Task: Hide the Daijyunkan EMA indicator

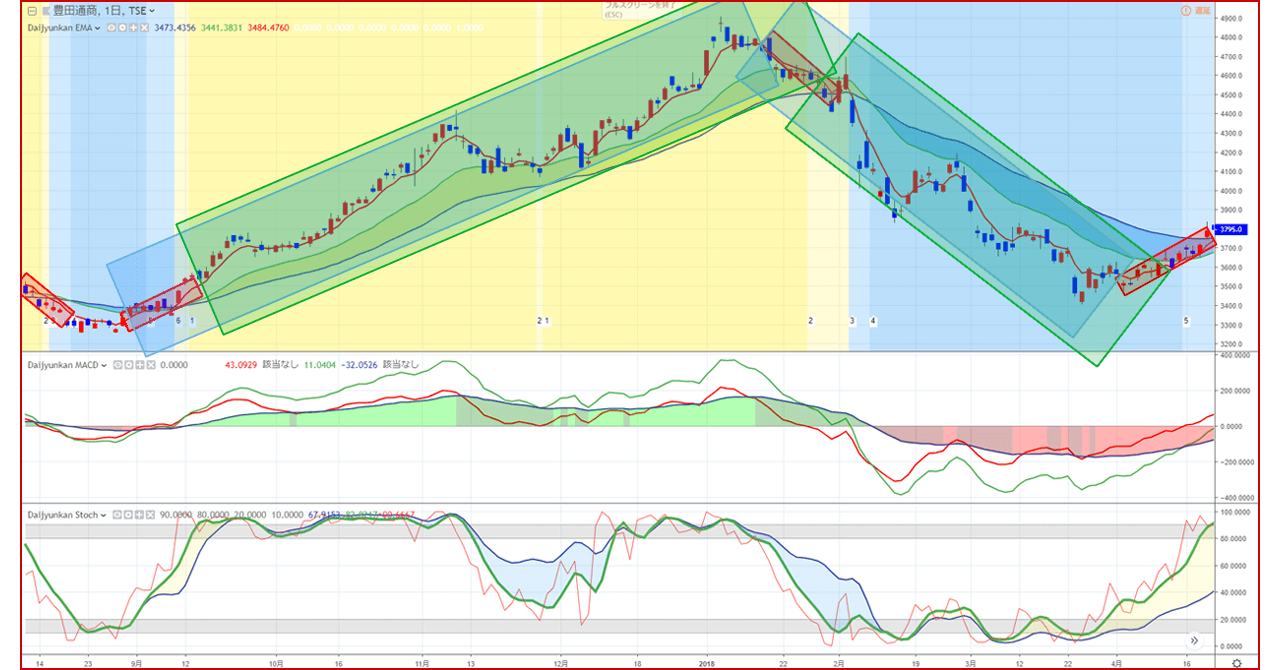Action: pos(112,27)
